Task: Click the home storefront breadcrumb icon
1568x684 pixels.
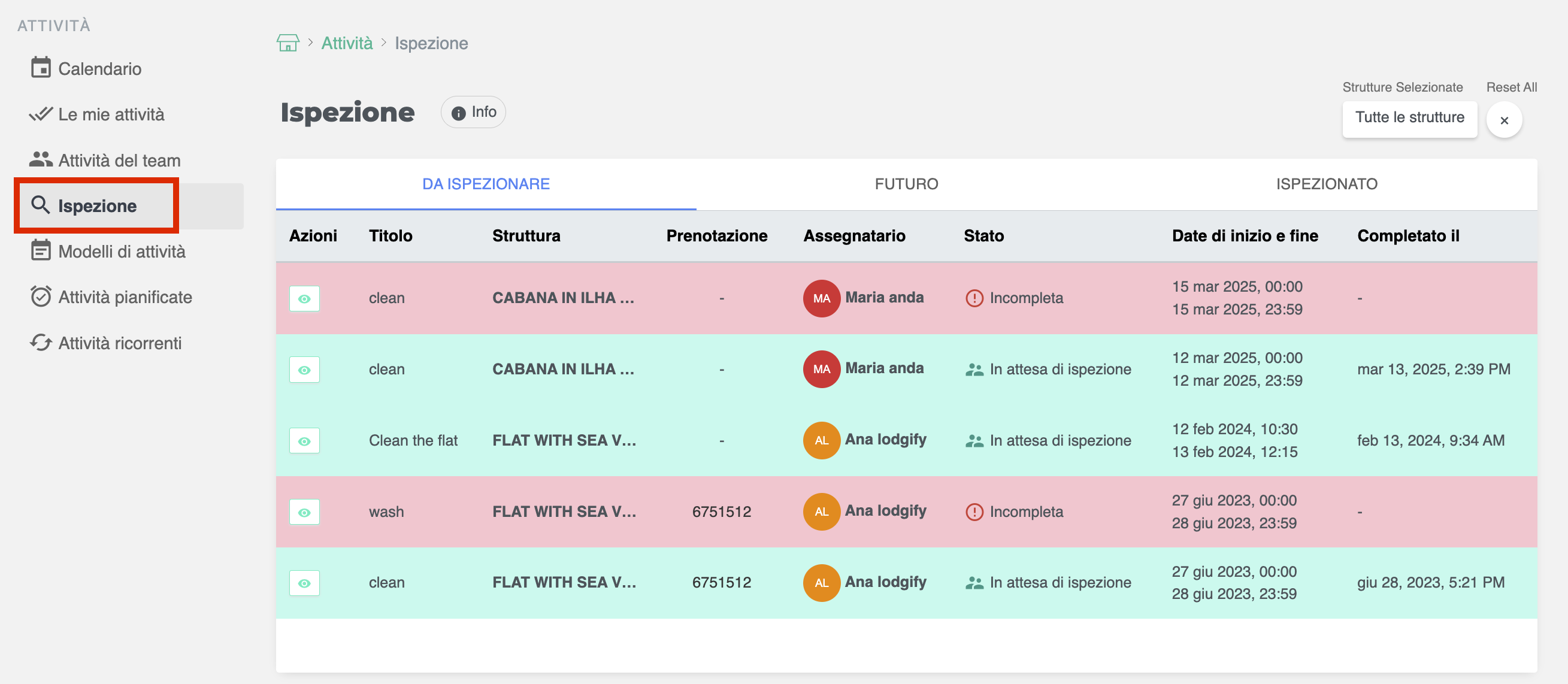Action: click(x=287, y=43)
